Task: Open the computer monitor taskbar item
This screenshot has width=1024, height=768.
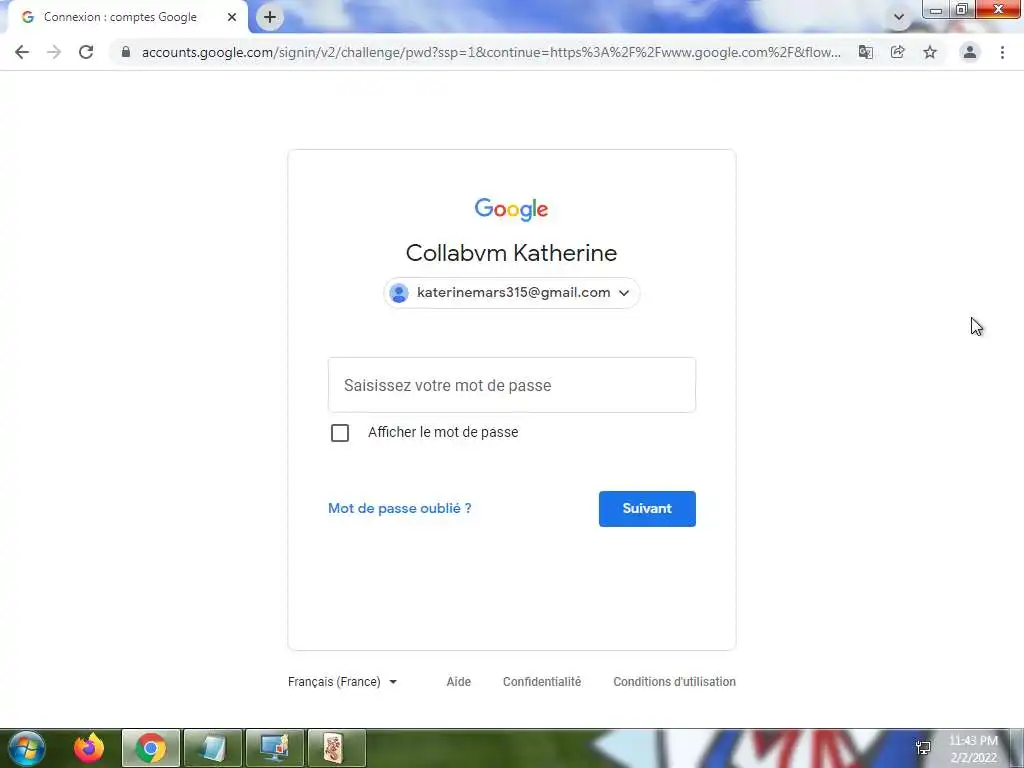Action: pos(275,748)
